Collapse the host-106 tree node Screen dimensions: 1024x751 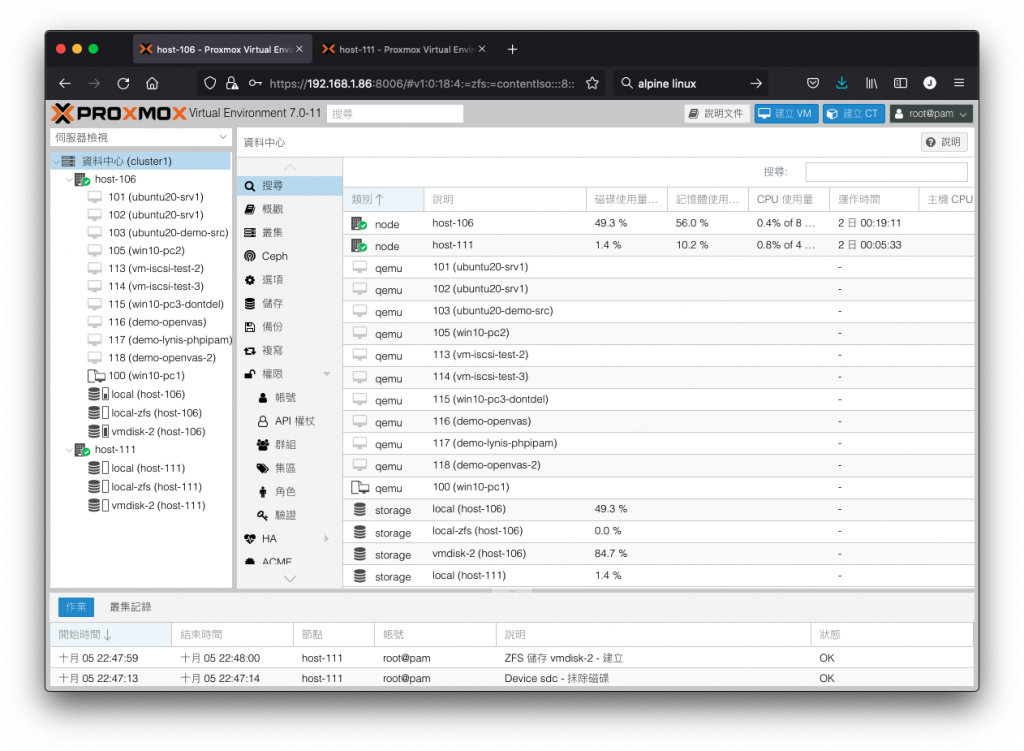(x=69, y=180)
